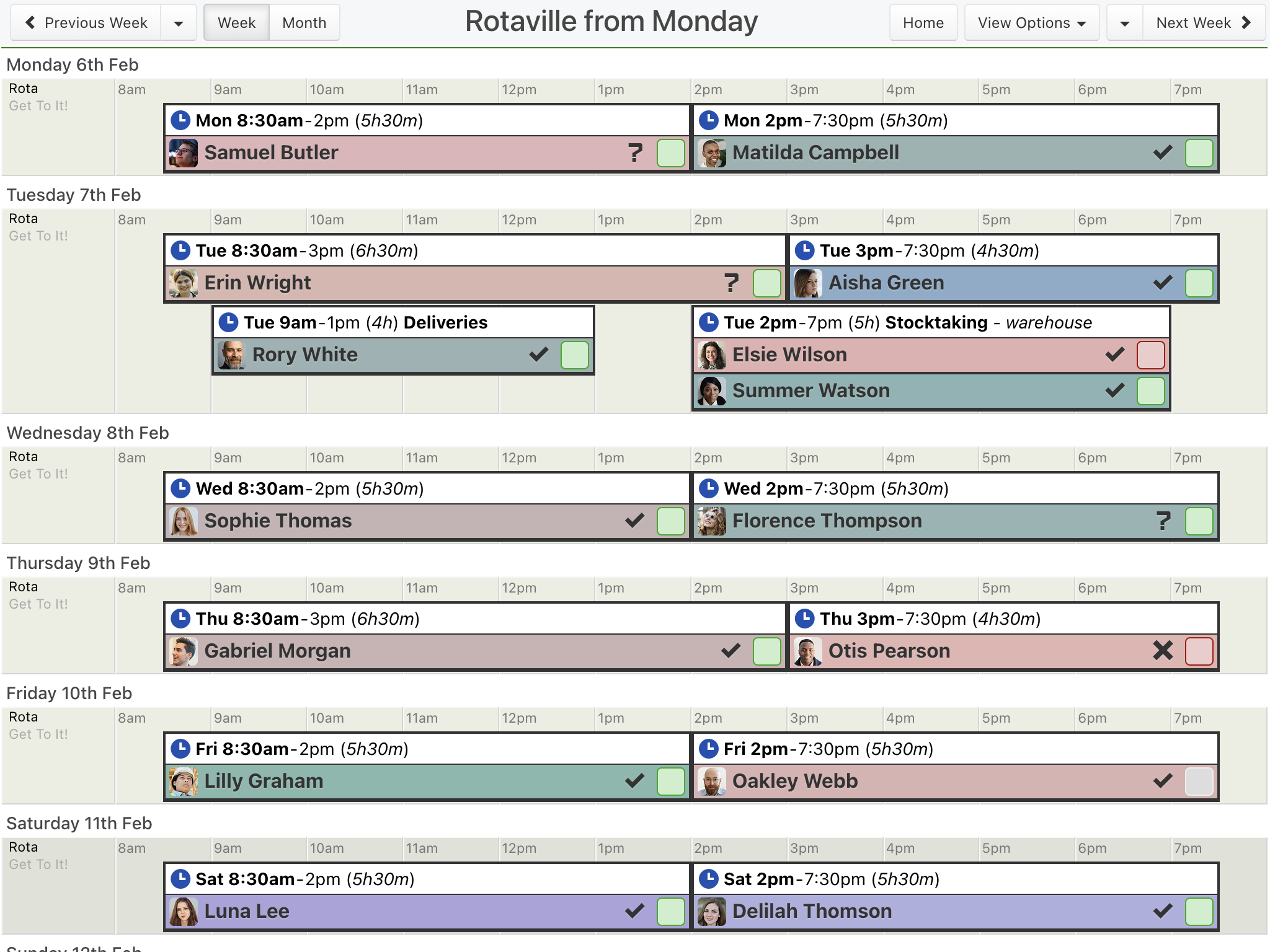Select the Week view tab
This screenshot has height=952, width=1270.
coord(237,23)
